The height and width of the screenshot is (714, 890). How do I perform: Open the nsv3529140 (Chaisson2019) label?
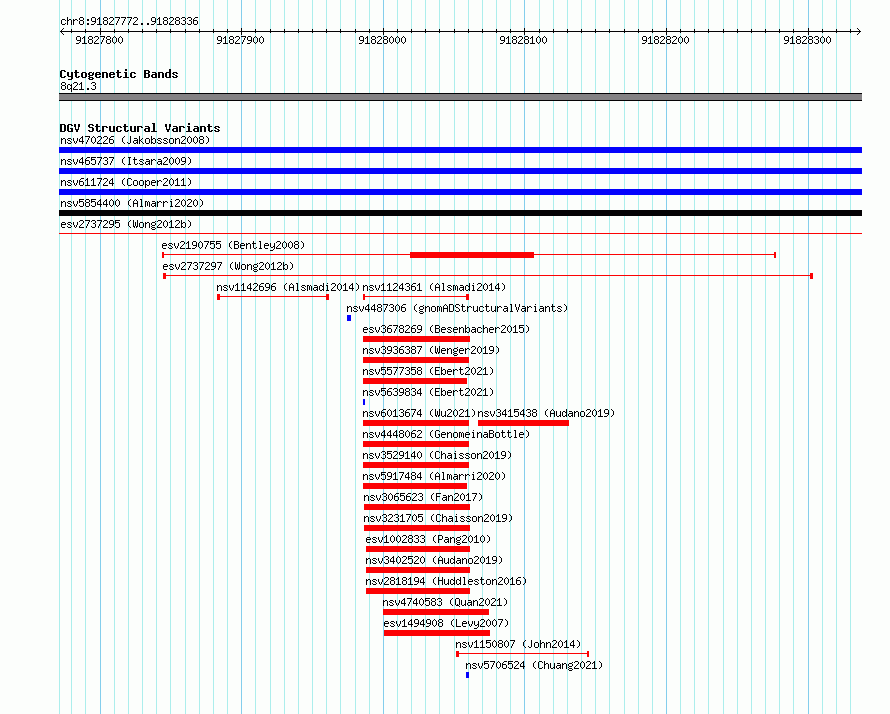(437, 455)
